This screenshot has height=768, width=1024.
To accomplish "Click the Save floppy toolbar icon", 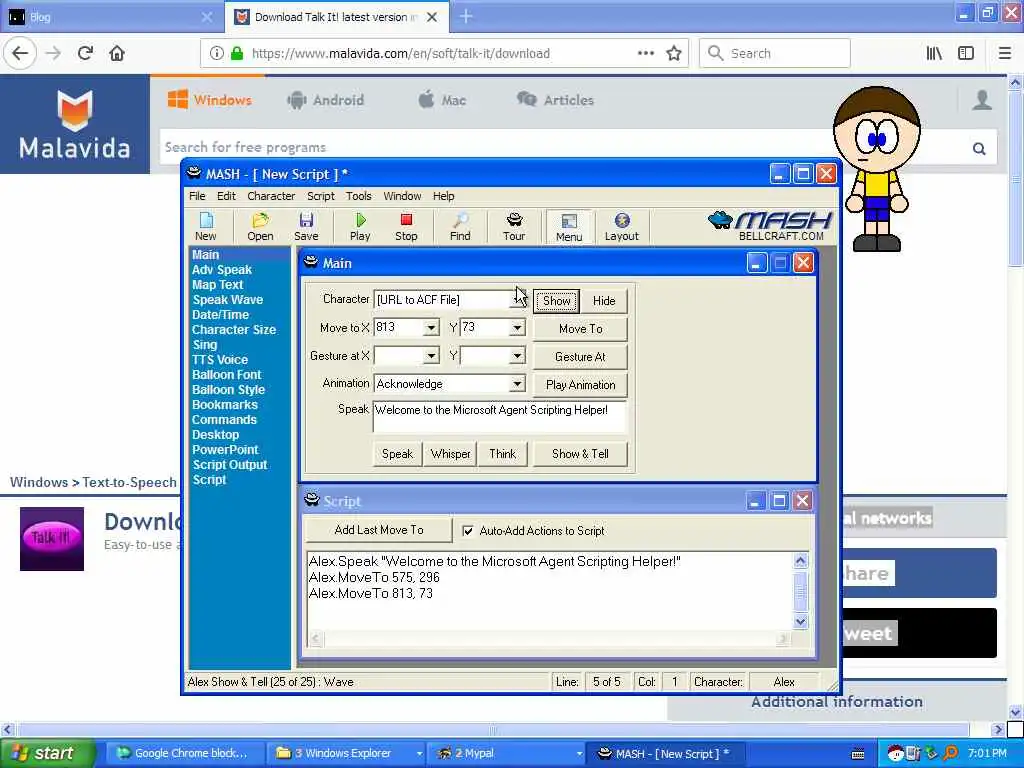I will 306,227.
